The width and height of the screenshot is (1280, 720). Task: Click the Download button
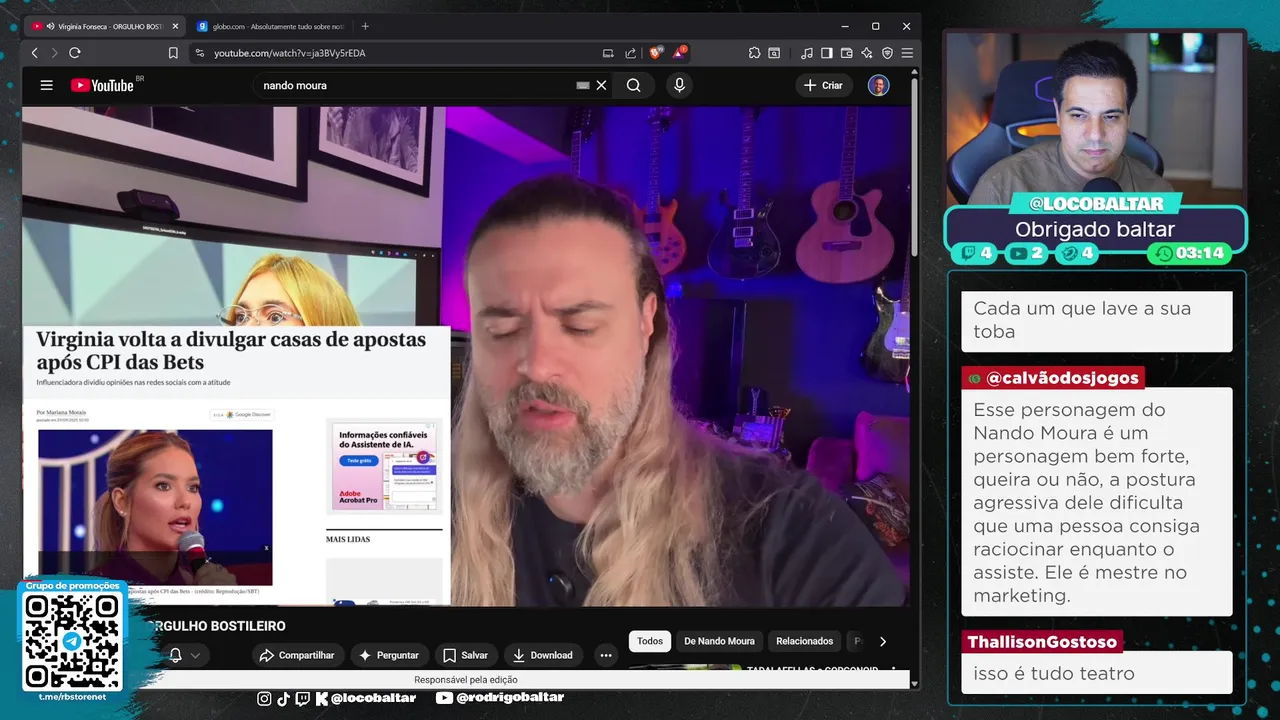(543, 655)
